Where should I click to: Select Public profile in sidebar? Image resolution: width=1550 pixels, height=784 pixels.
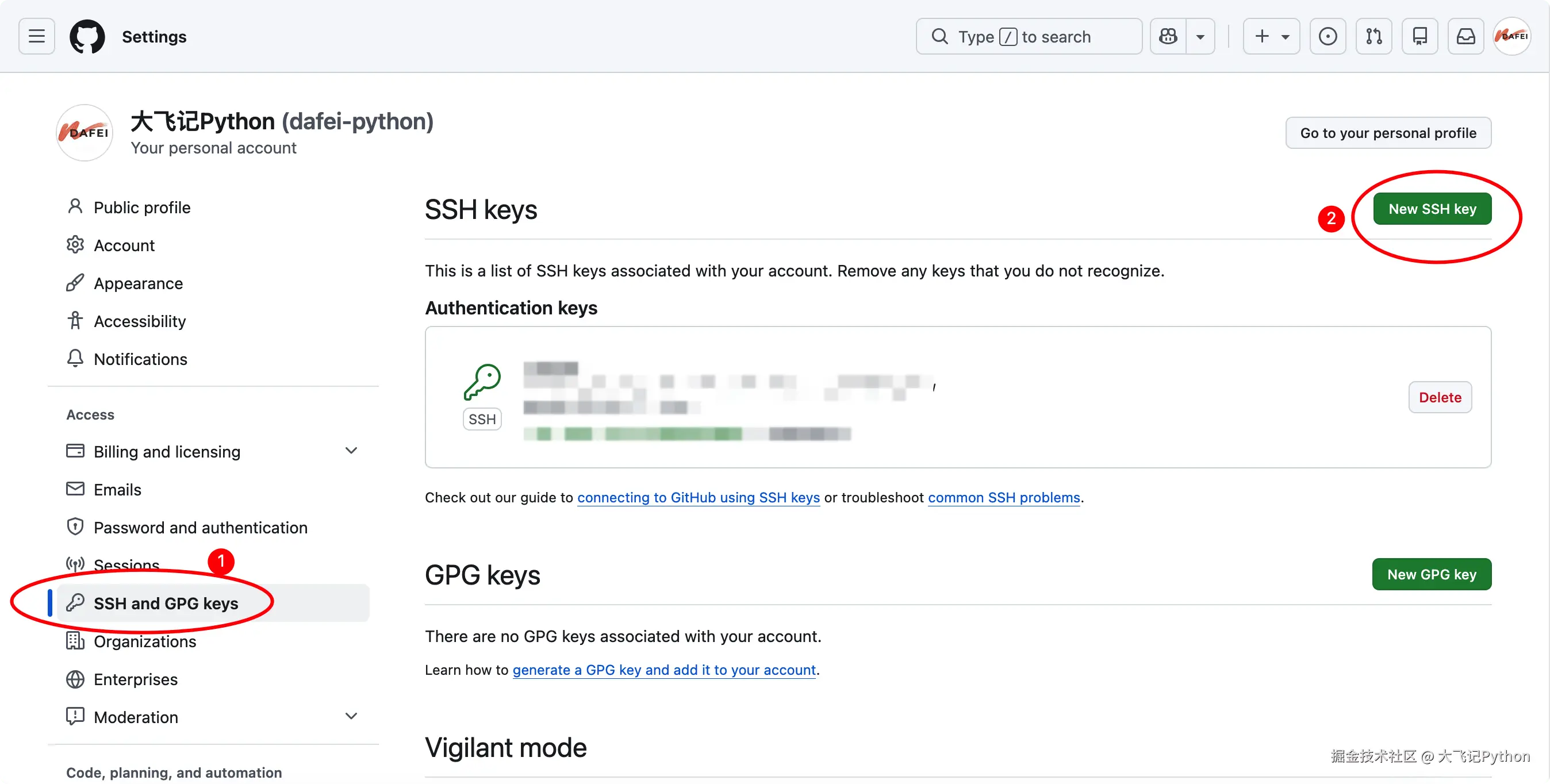(x=142, y=207)
